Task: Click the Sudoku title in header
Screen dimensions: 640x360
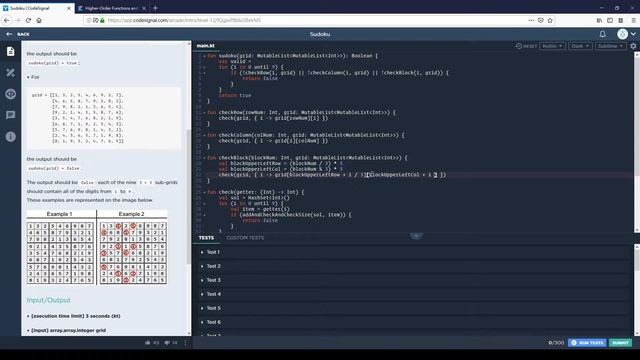Action: click(x=320, y=34)
